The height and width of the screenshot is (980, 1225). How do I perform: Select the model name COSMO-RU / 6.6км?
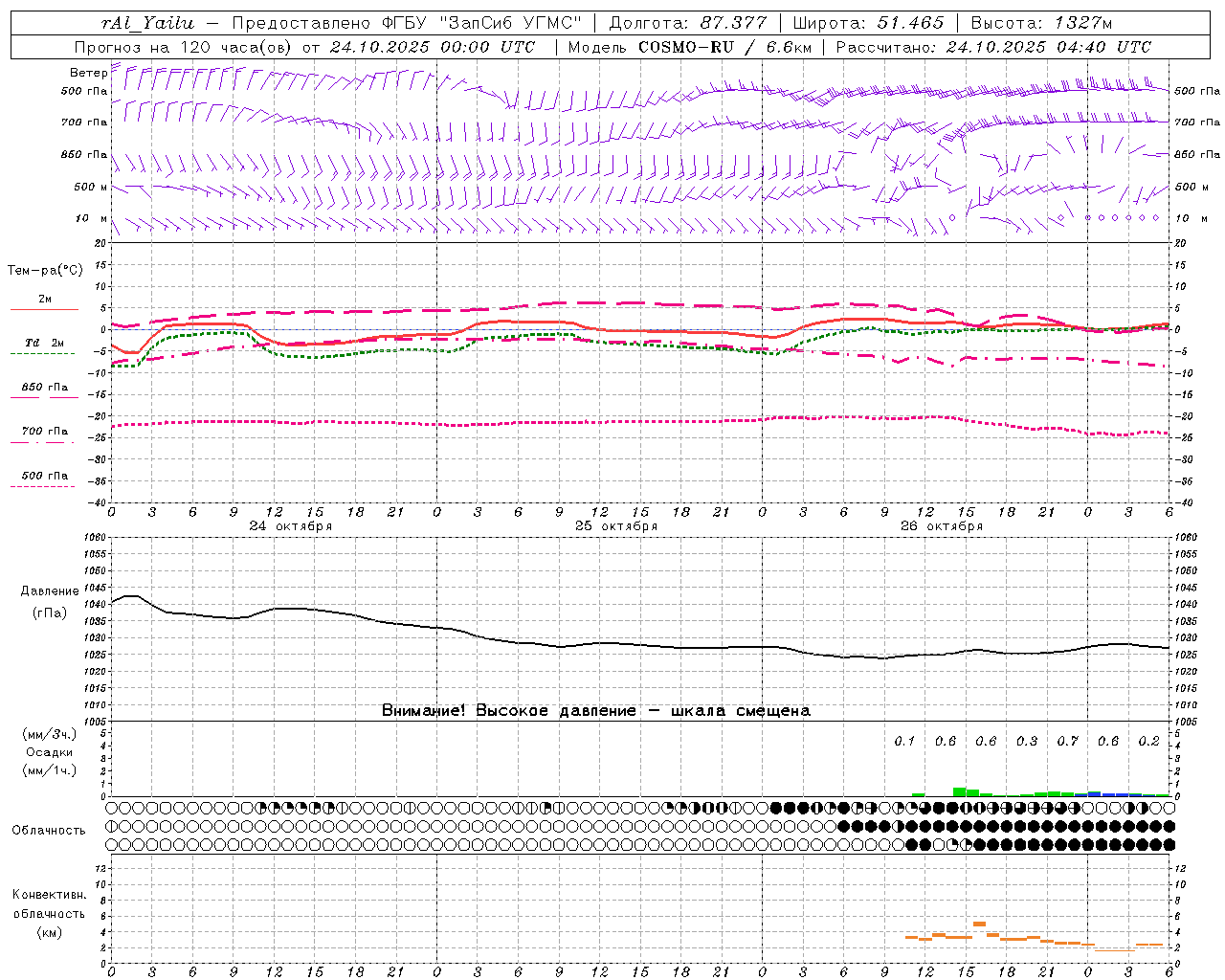coord(725,47)
